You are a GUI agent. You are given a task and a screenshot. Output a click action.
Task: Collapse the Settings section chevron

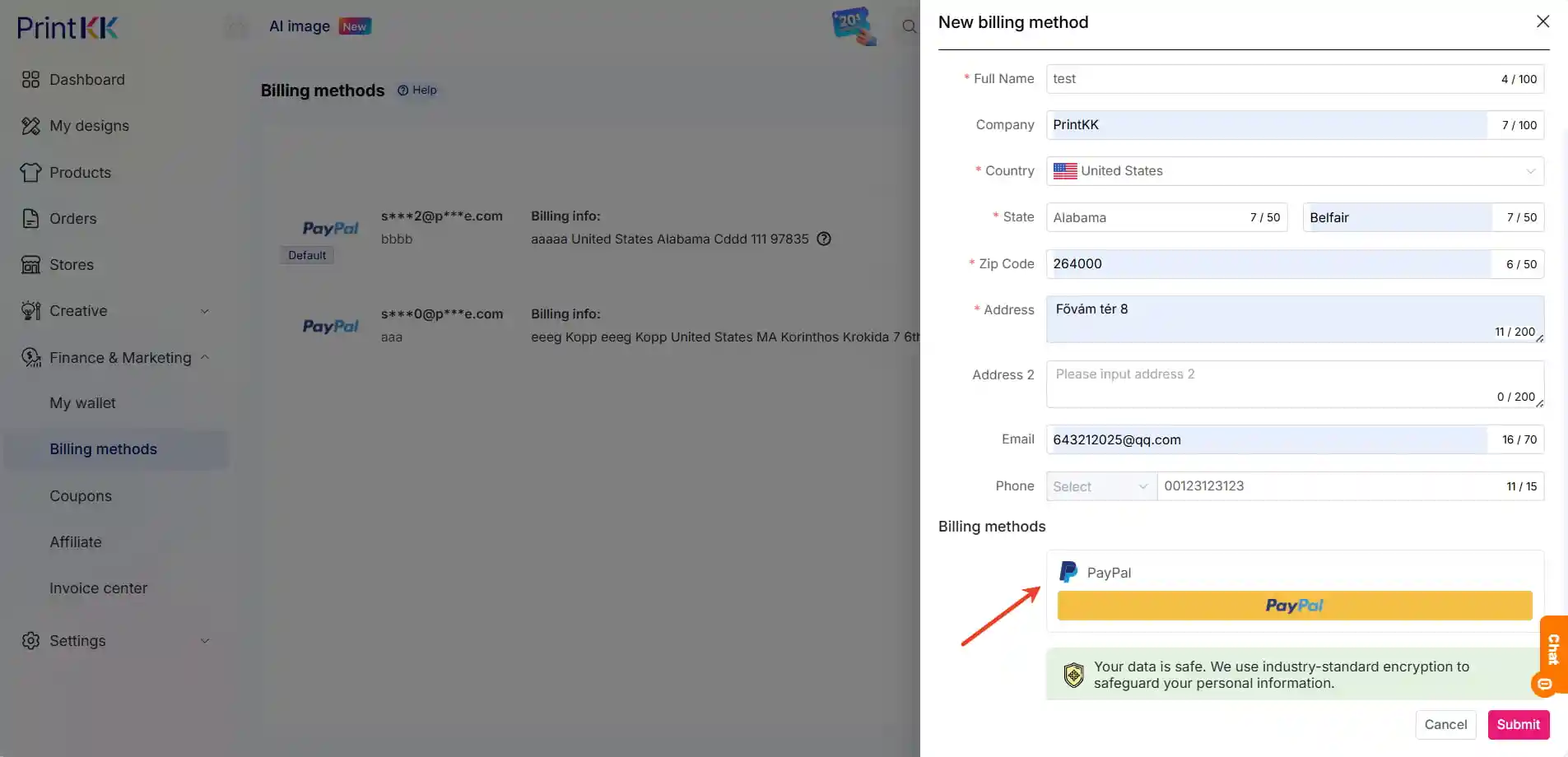click(205, 640)
